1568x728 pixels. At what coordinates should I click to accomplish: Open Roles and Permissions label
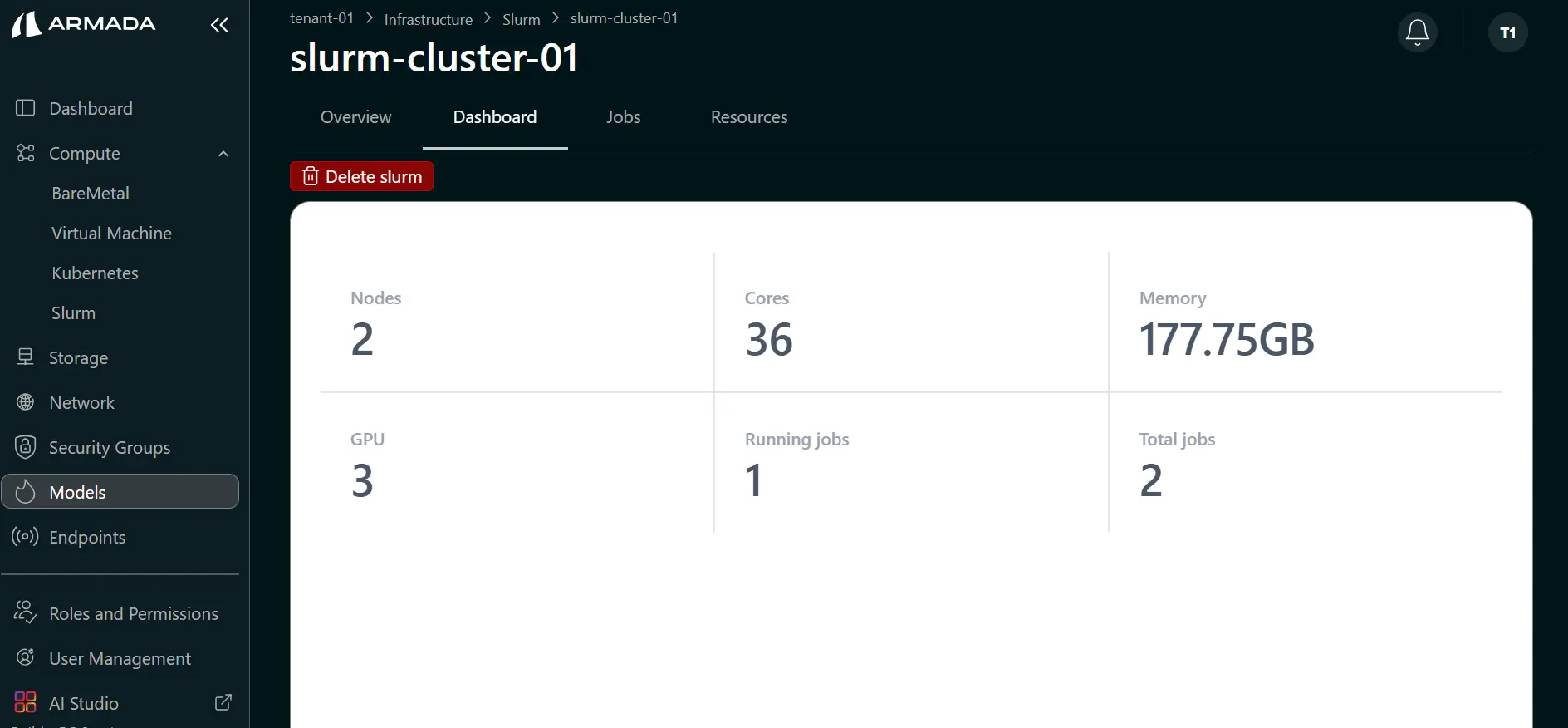point(134,614)
